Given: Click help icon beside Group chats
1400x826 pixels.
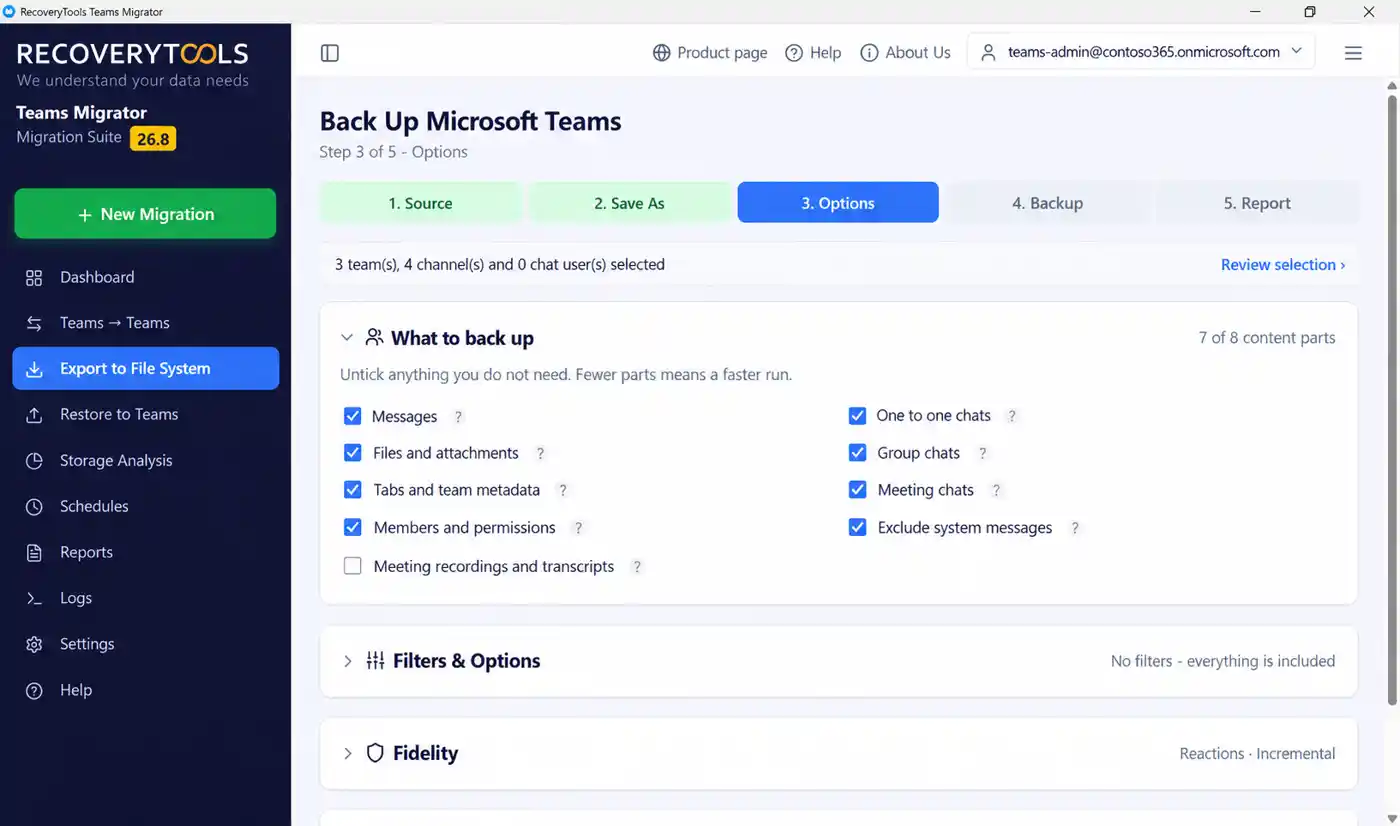Looking at the screenshot, I should pos(983,453).
